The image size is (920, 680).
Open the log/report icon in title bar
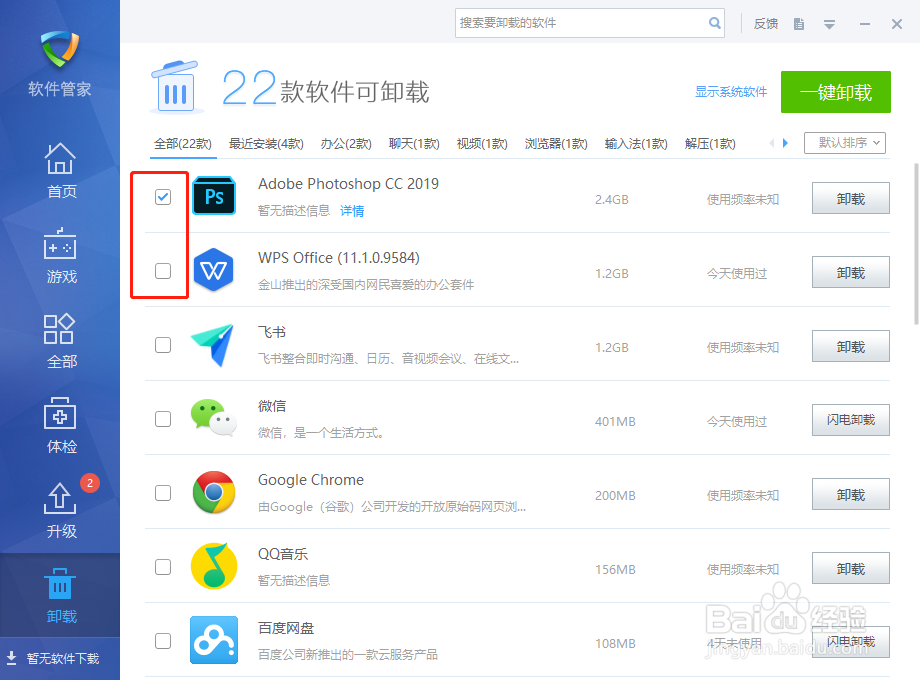coord(798,23)
